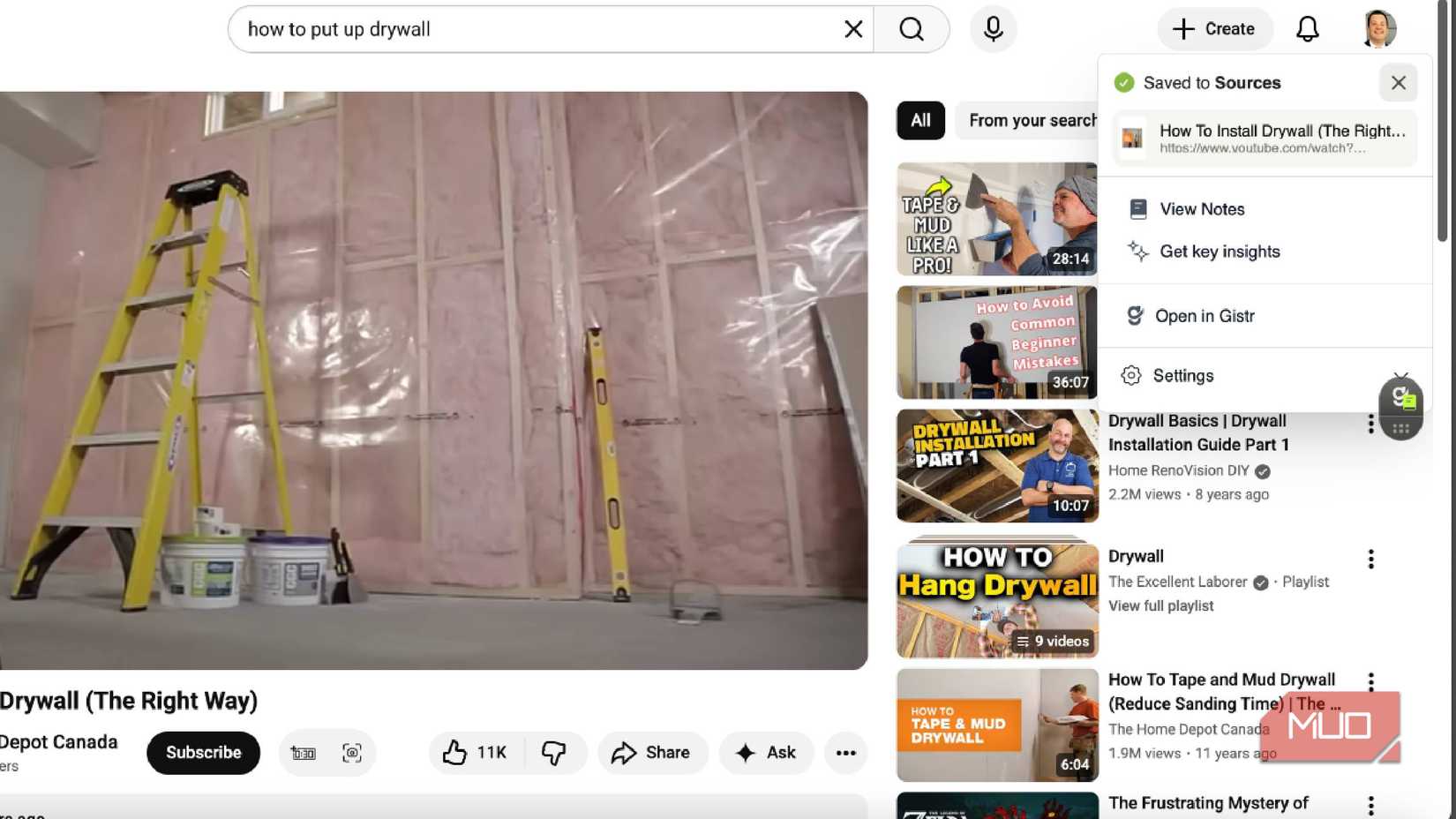Select the All filter chip
This screenshot has height=819, width=1456.
[919, 120]
